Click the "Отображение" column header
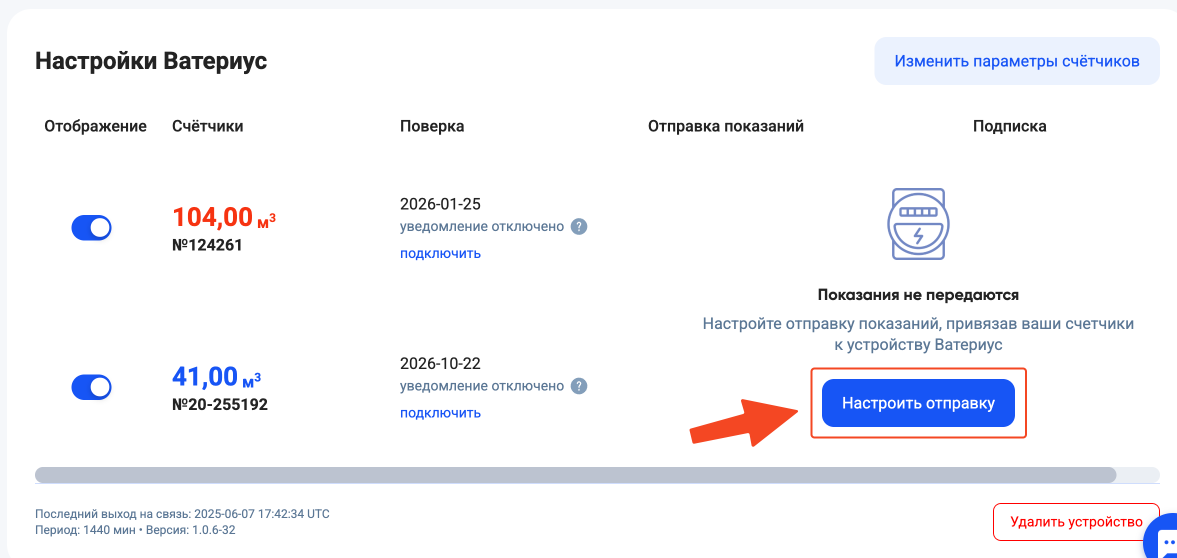This screenshot has width=1177, height=558. pyautogui.click(x=95, y=126)
